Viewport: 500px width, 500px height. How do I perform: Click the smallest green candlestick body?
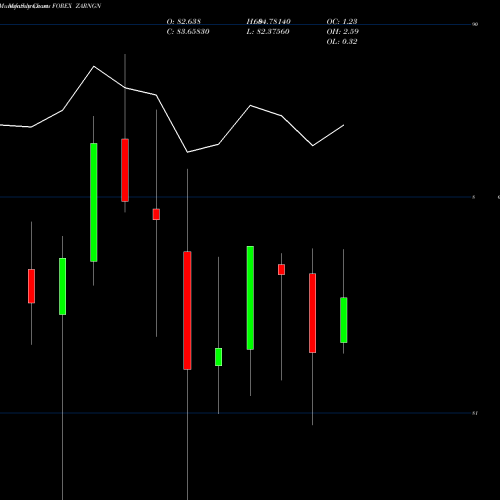tap(219, 357)
